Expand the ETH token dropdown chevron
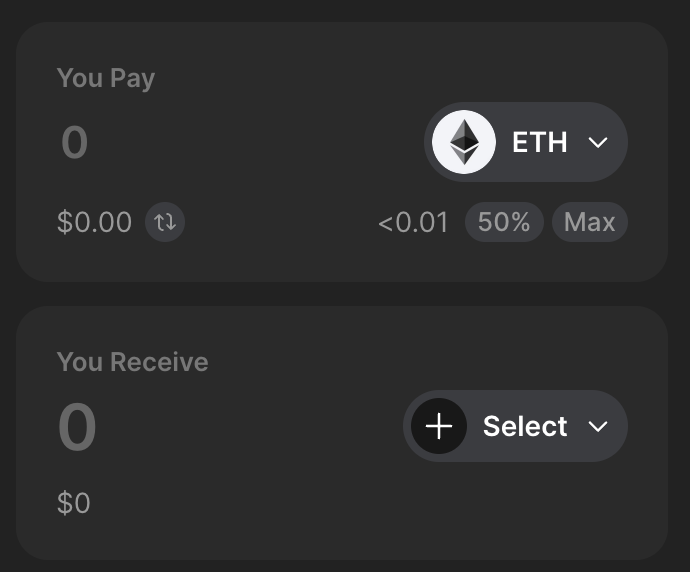690x572 pixels. point(598,142)
